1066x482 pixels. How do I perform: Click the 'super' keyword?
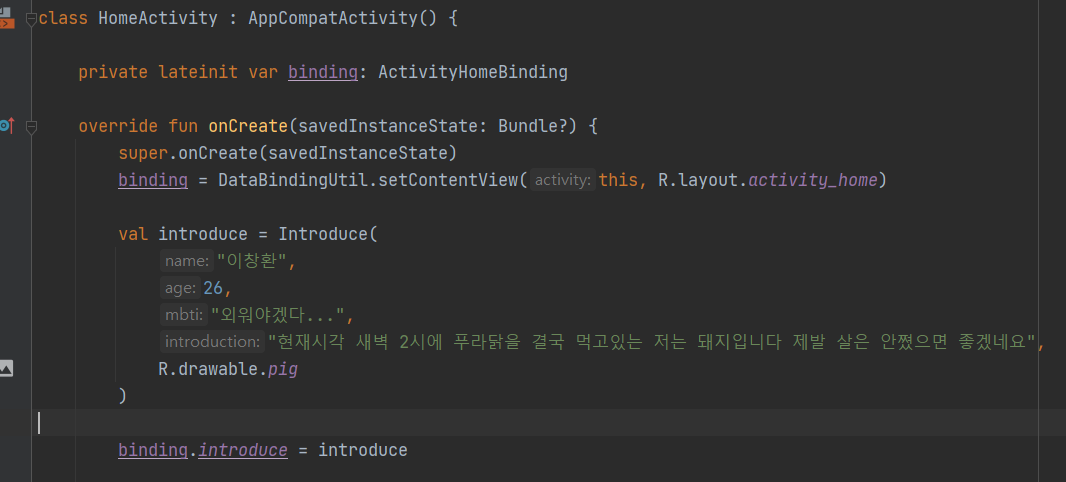point(143,153)
